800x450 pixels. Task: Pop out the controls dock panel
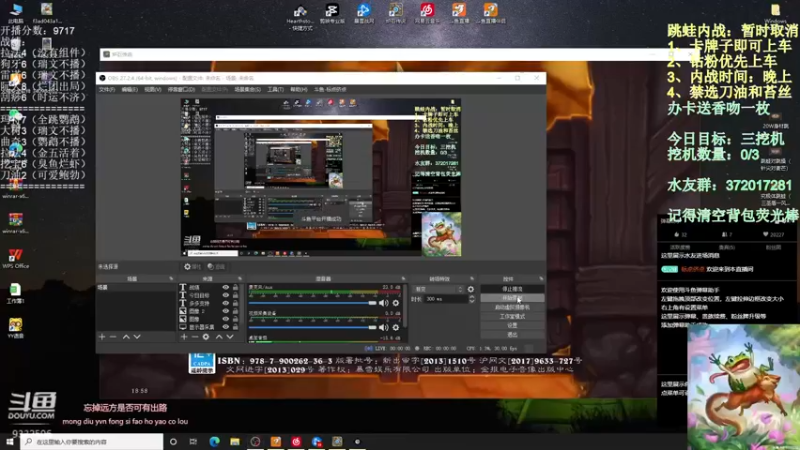541,279
